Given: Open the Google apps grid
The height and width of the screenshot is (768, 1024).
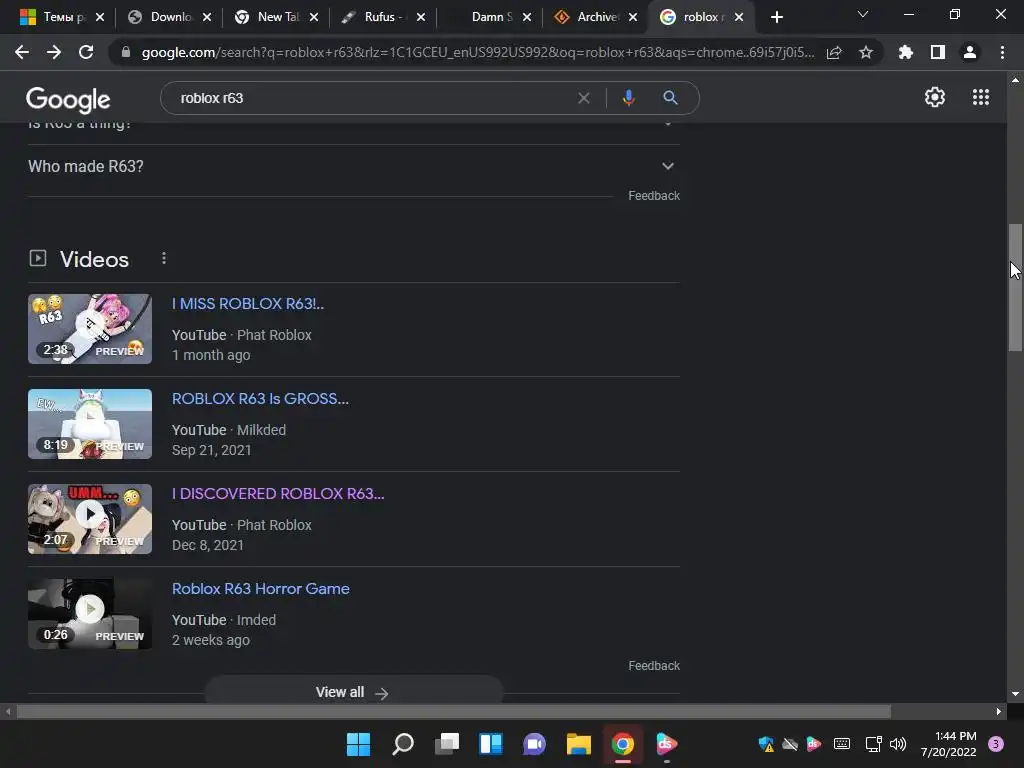Looking at the screenshot, I should point(981,97).
